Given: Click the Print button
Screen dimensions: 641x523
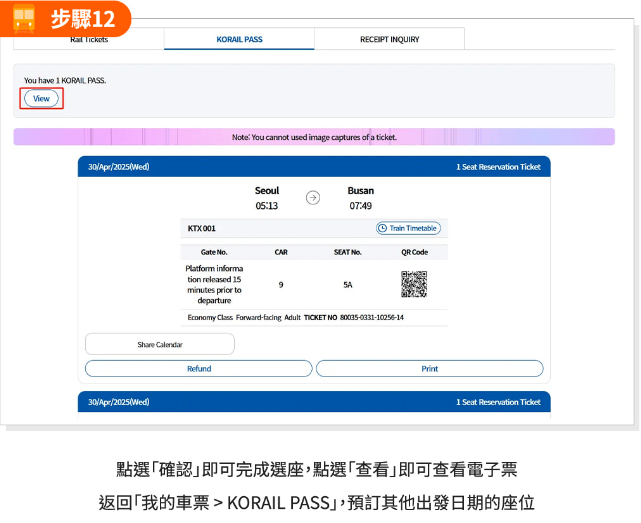Looking at the screenshot, I should [x=430, y=368].
